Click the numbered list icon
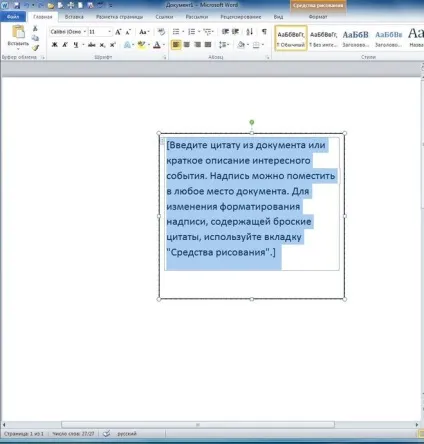Viewport: 424px width, 444px height. coord(191,32)
